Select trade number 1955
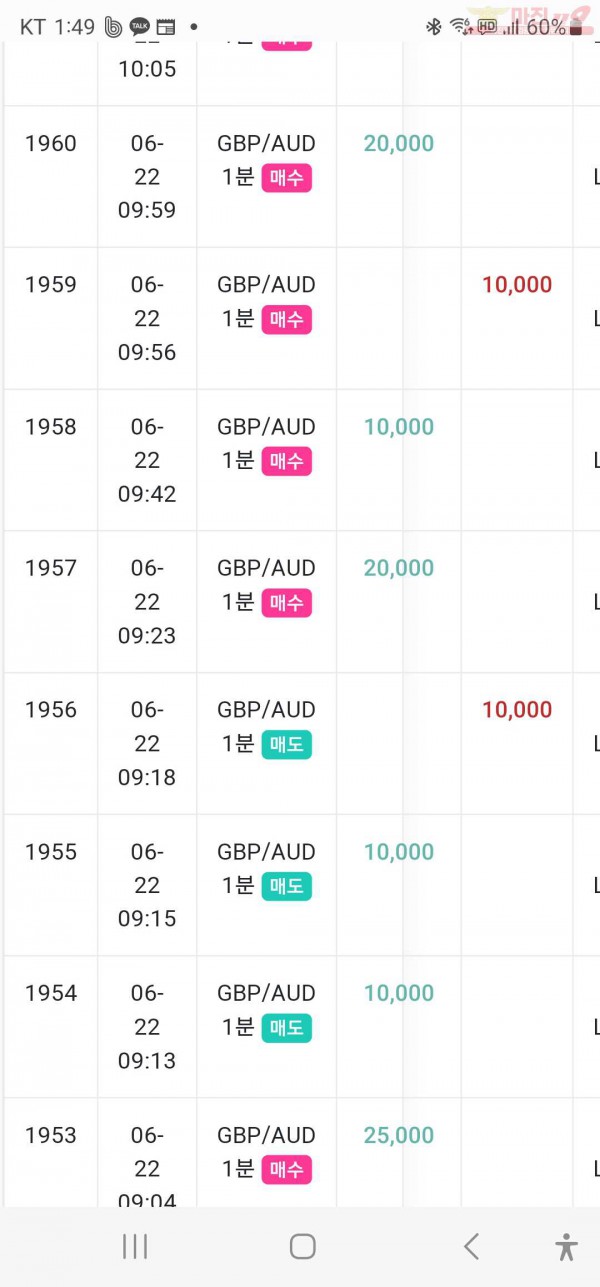600x1287 pixels. point(50,852)
